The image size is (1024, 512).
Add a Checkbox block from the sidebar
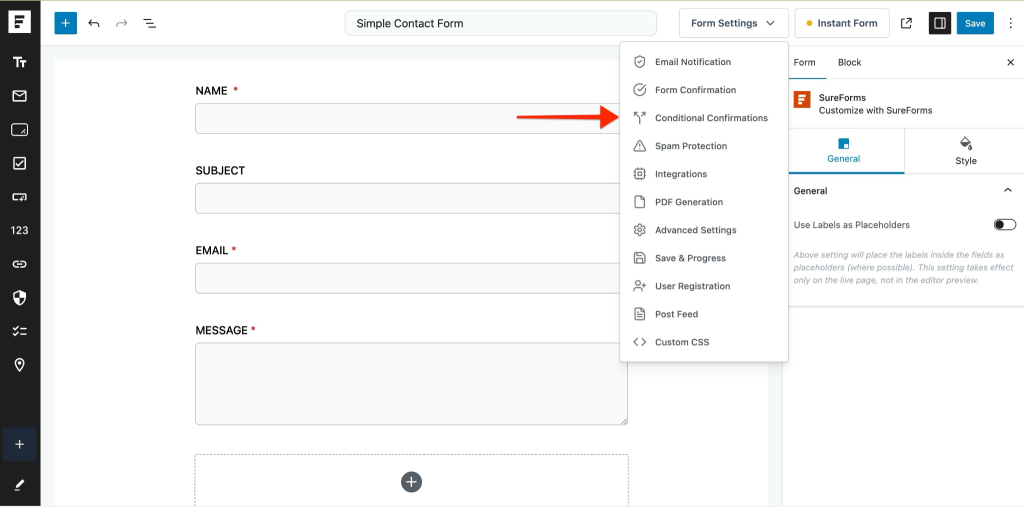tap(20, 163)
